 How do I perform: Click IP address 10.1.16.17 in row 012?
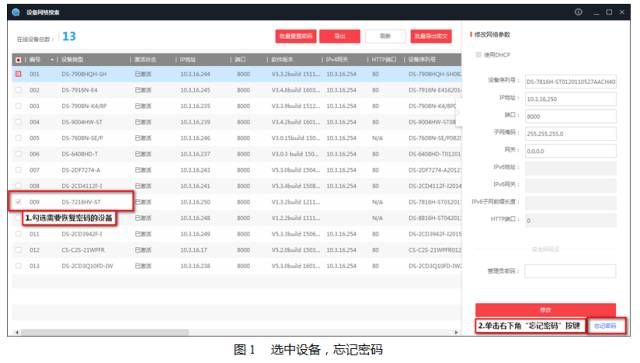(193, 250)
